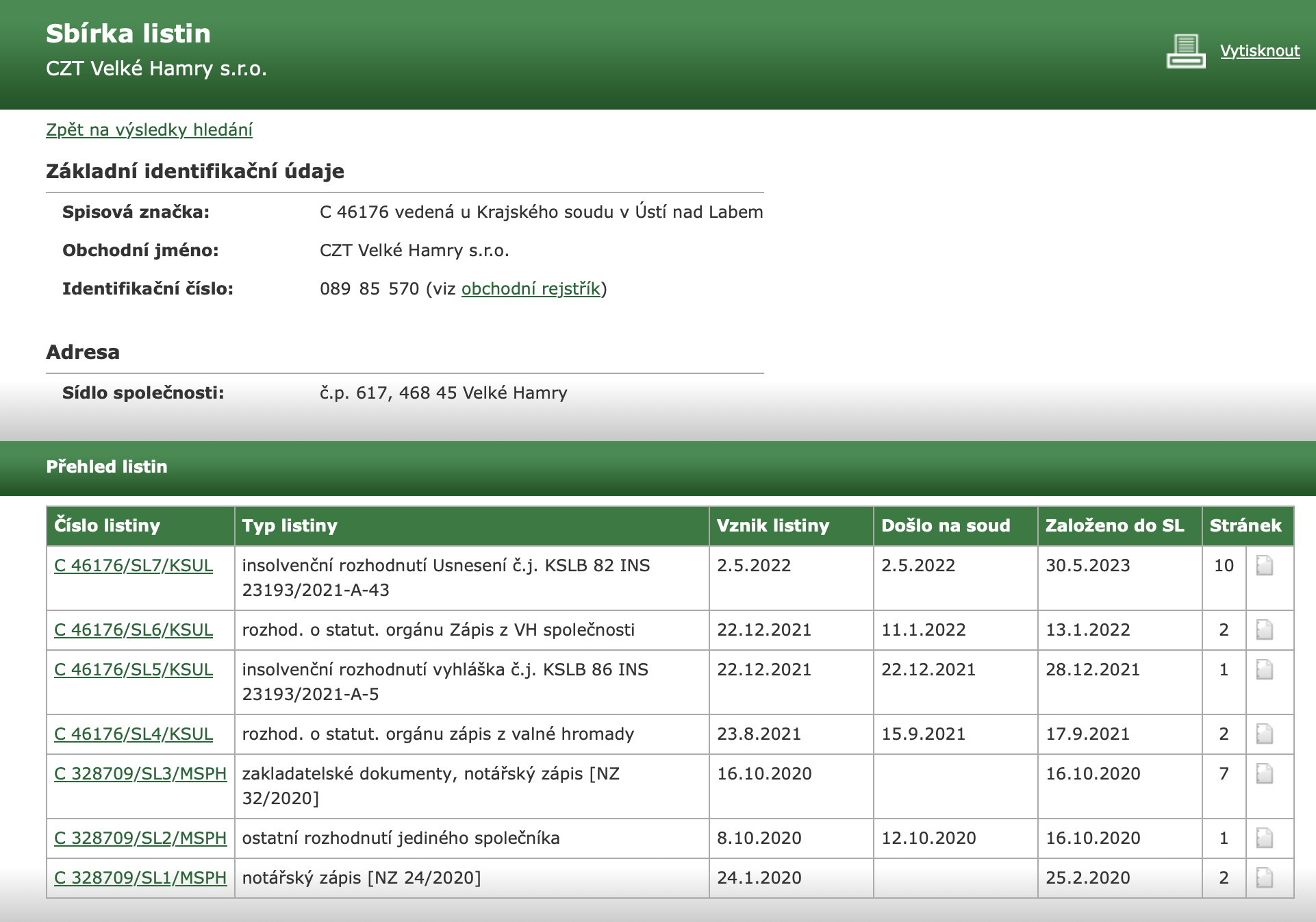The height and width of the screenshot is (922, 1316).
Task: Click the Založeno date 30.5.2023
Action: pos(1088,566)
